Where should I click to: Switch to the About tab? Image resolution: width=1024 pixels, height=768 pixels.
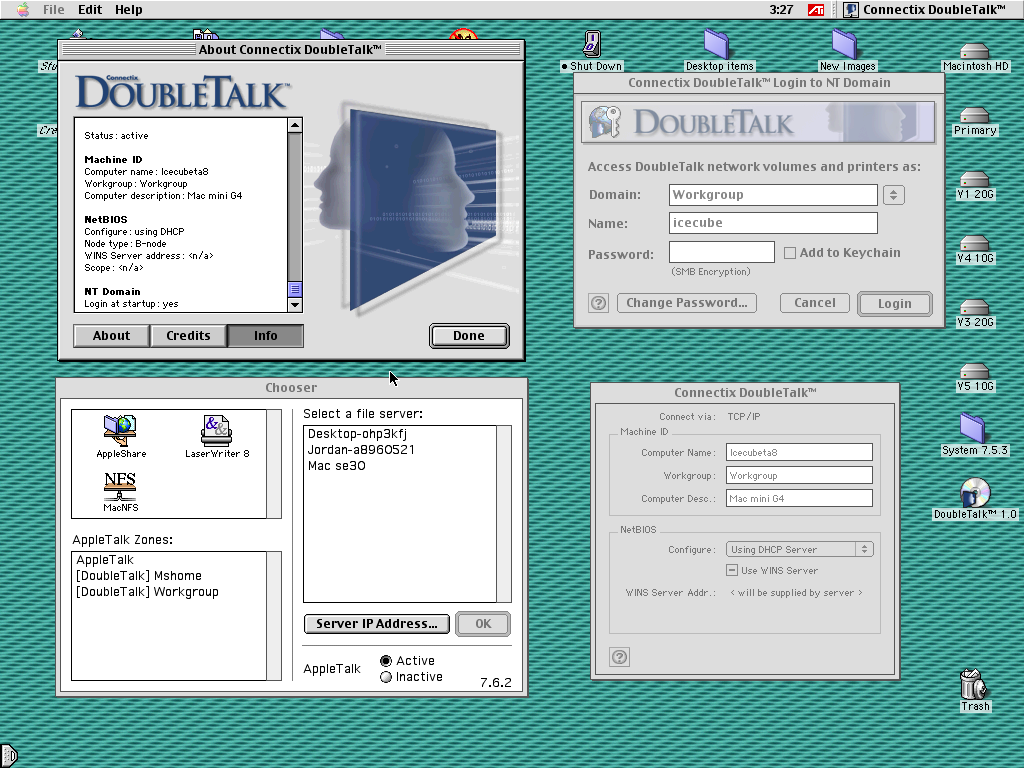[112, 336]
